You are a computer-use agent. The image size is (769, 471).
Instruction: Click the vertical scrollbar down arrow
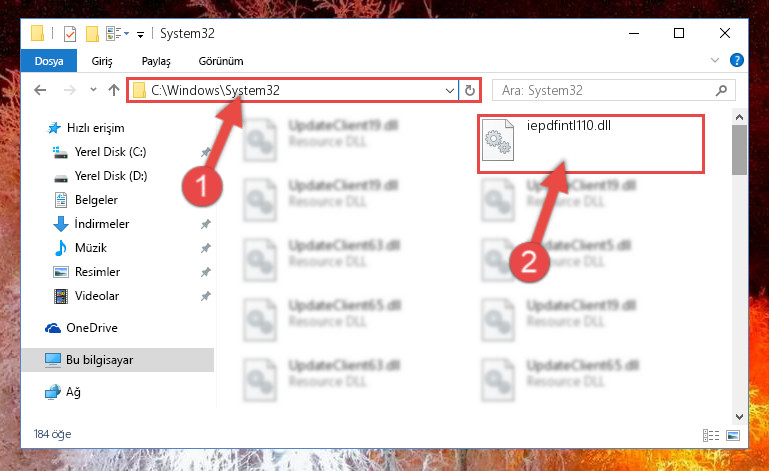tap(739, 417)
